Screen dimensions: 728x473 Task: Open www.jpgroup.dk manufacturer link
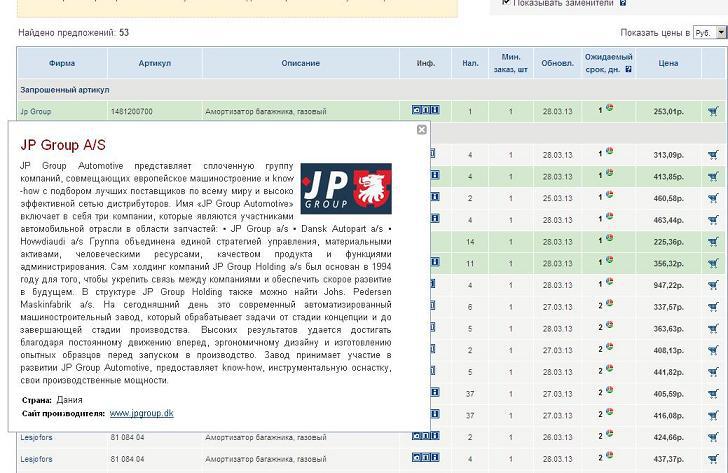[142, 413]
